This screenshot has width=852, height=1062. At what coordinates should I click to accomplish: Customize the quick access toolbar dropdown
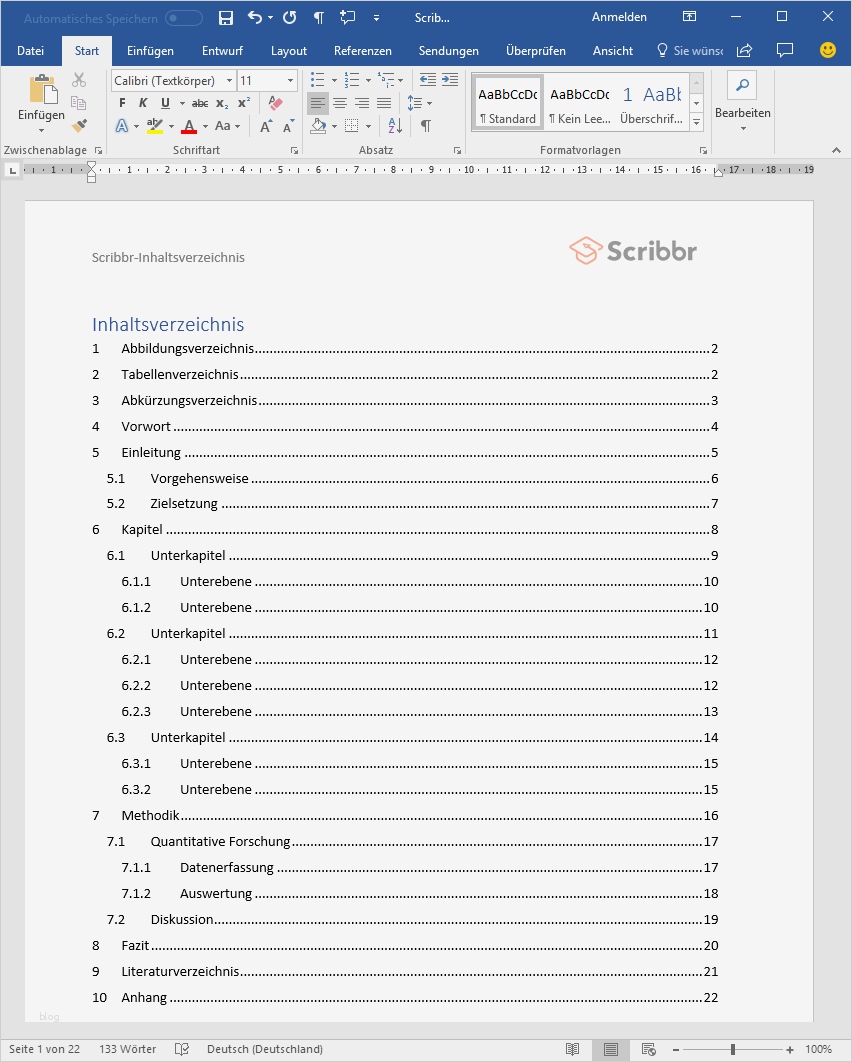[377, 18]
